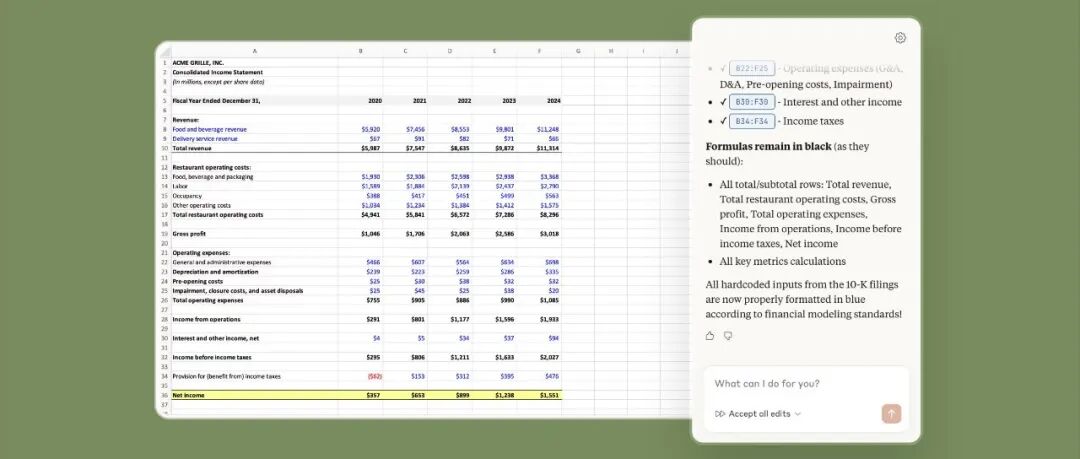Select 'Provision for (benefit from) income taxes' label
The image size is (1080, 459).
(254, 376)
